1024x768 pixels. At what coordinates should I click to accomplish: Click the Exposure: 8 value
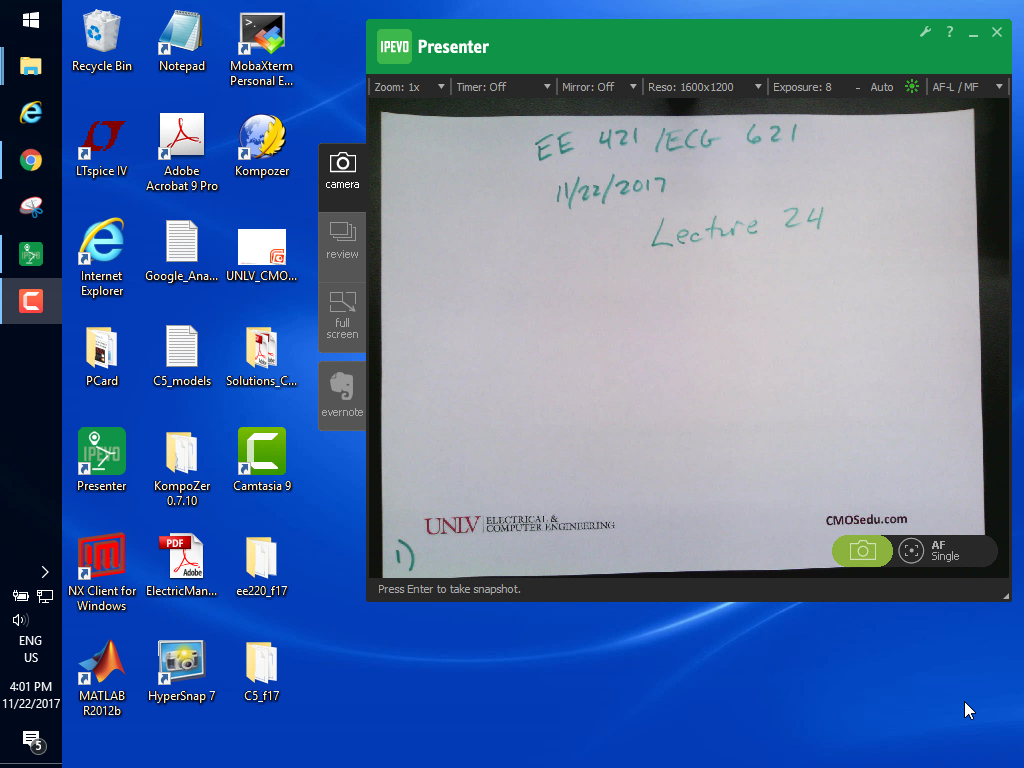click(802, 87)
